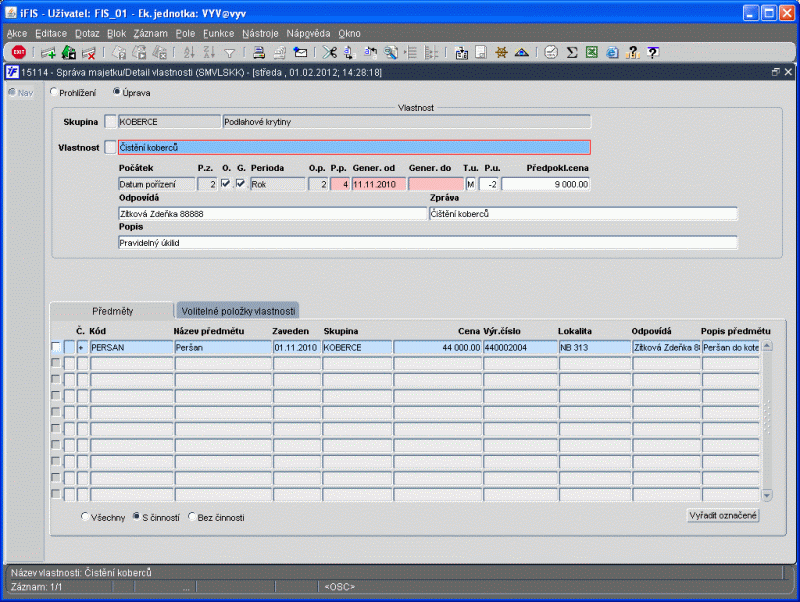Click the T.u. field showing M

coord(470,184)
